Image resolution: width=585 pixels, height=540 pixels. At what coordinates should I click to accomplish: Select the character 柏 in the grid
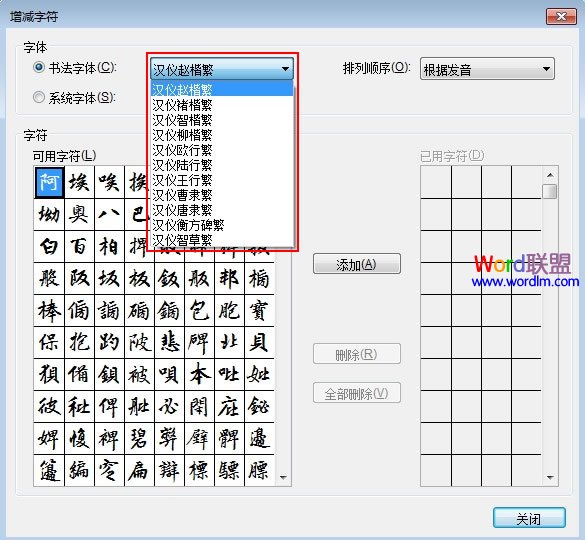tap(109, 247)
